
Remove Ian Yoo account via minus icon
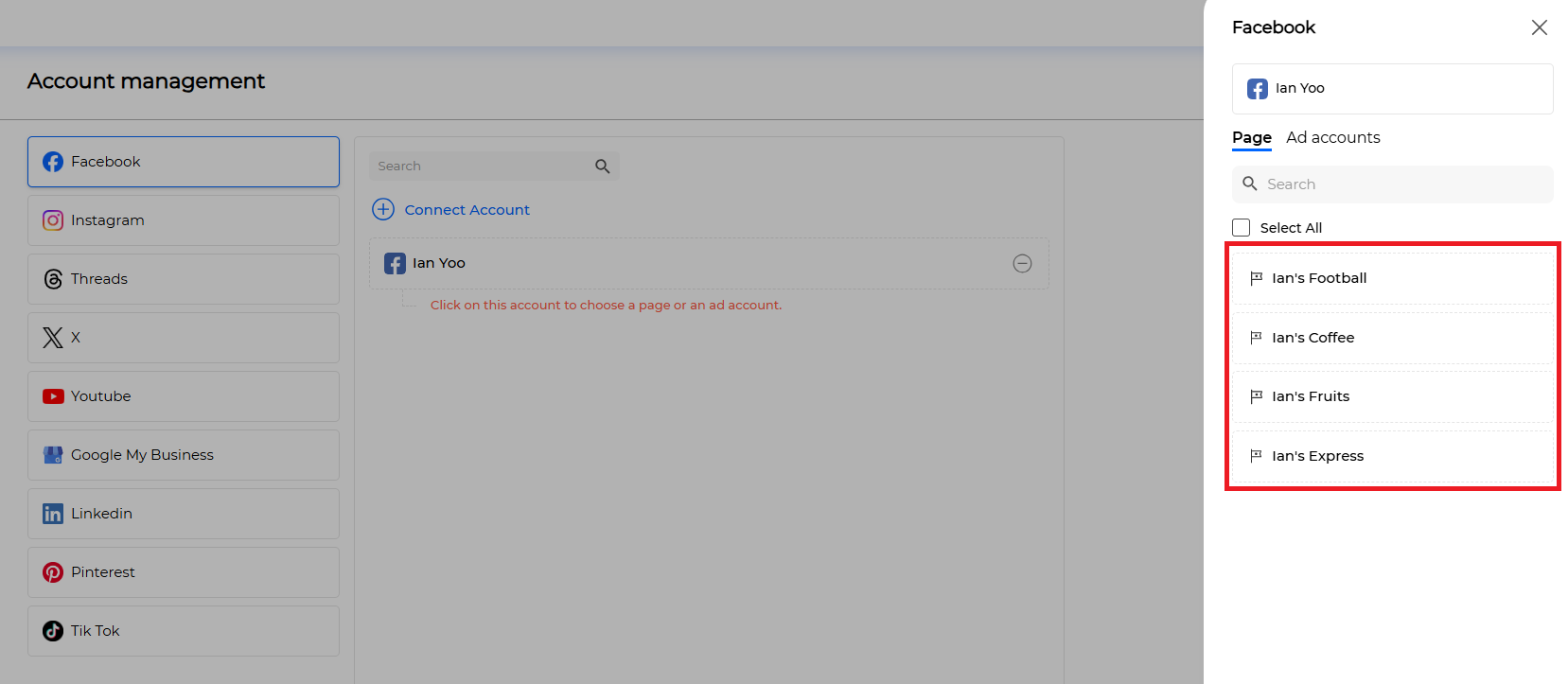pyautogui.click(x=1022, y=264)
